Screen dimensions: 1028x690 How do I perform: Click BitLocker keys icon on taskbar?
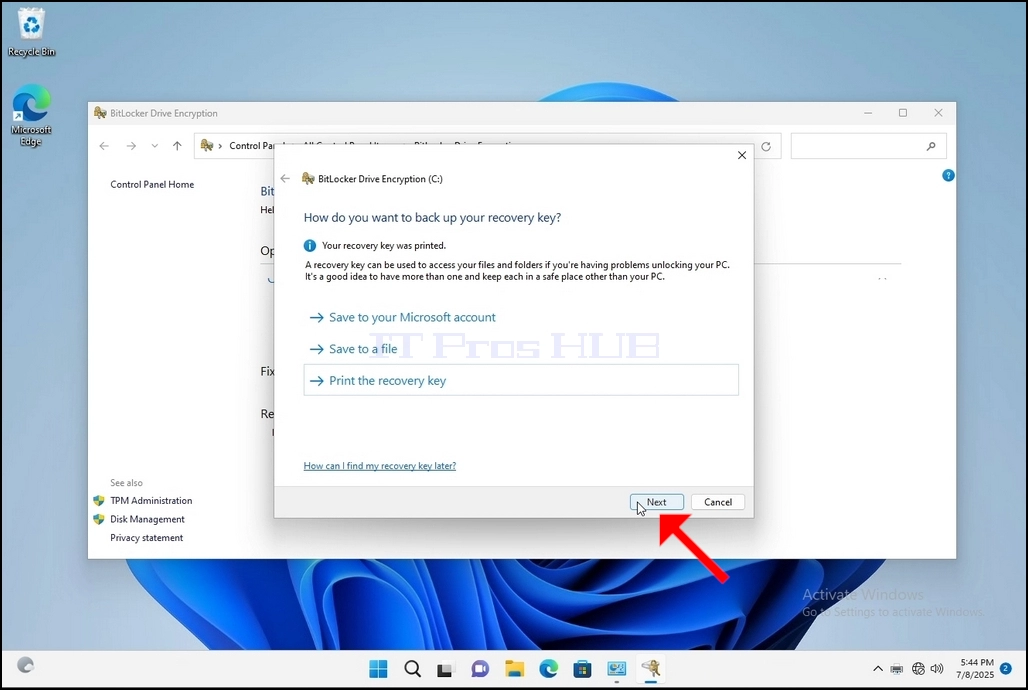650,668
